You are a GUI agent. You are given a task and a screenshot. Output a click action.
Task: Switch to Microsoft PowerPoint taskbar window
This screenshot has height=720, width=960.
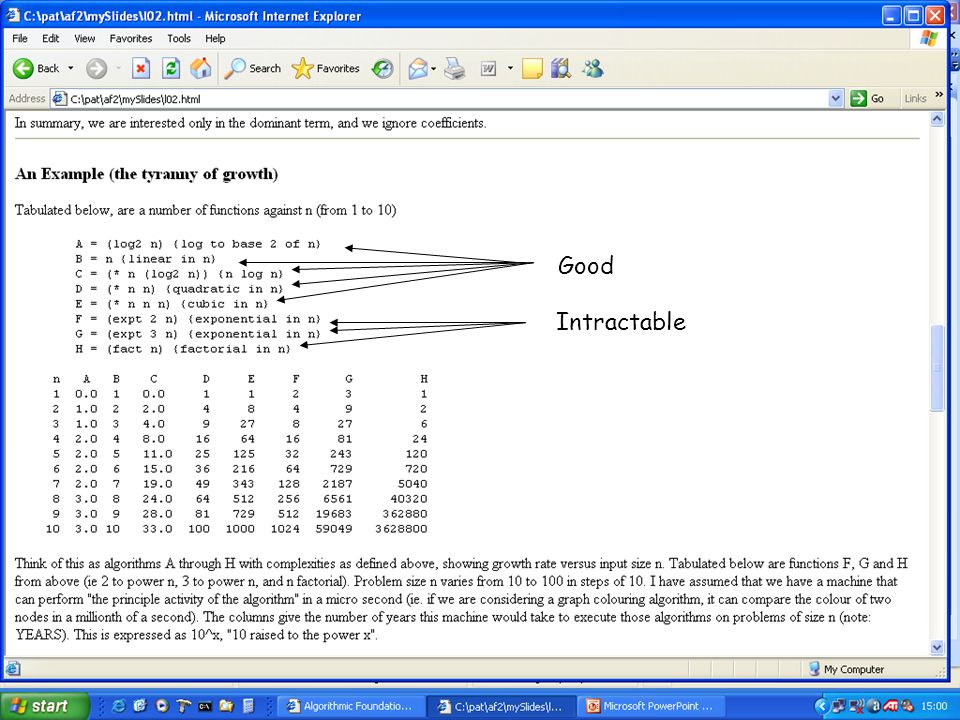(651, 706)
